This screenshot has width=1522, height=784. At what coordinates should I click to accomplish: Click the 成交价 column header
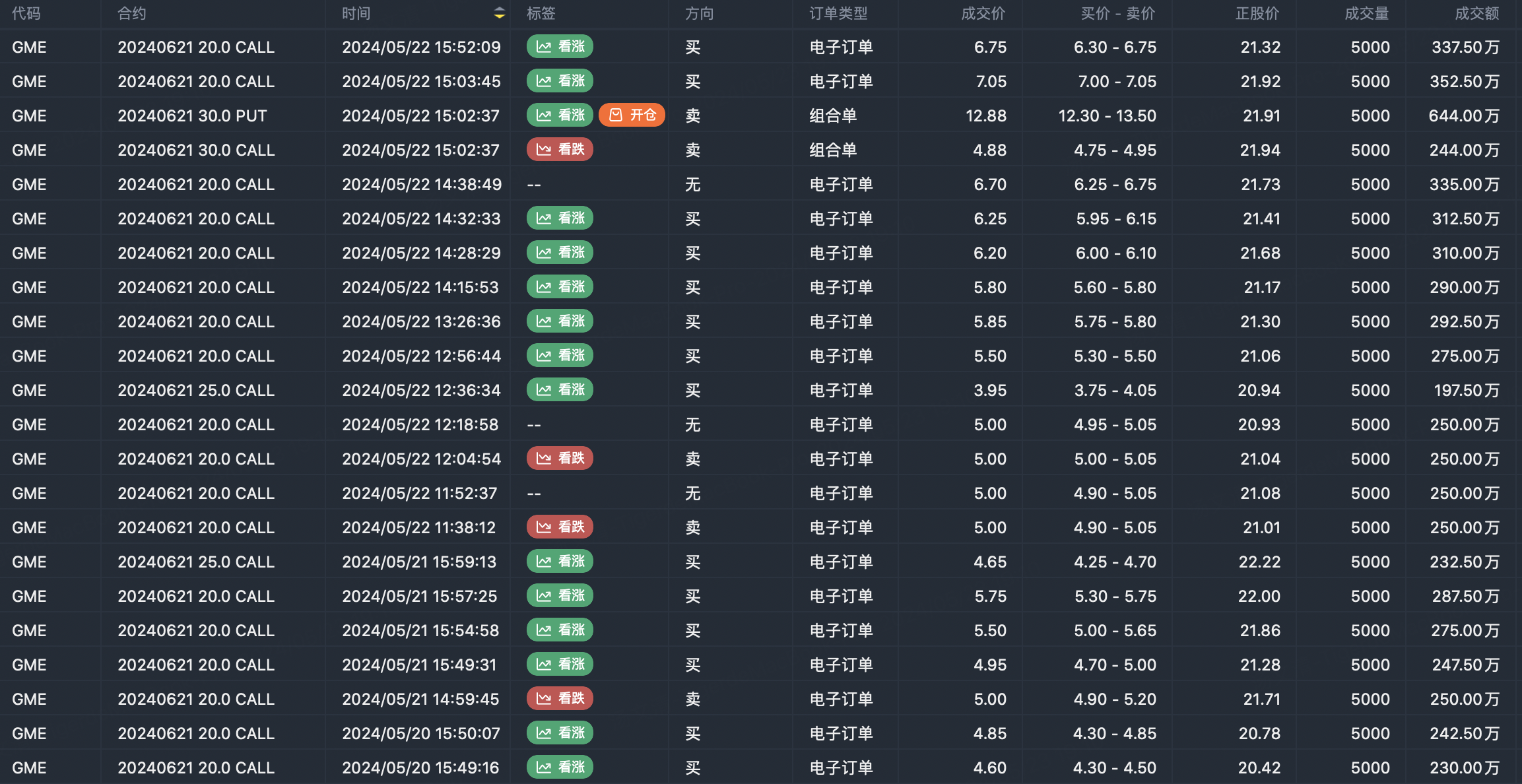(983, 13)
